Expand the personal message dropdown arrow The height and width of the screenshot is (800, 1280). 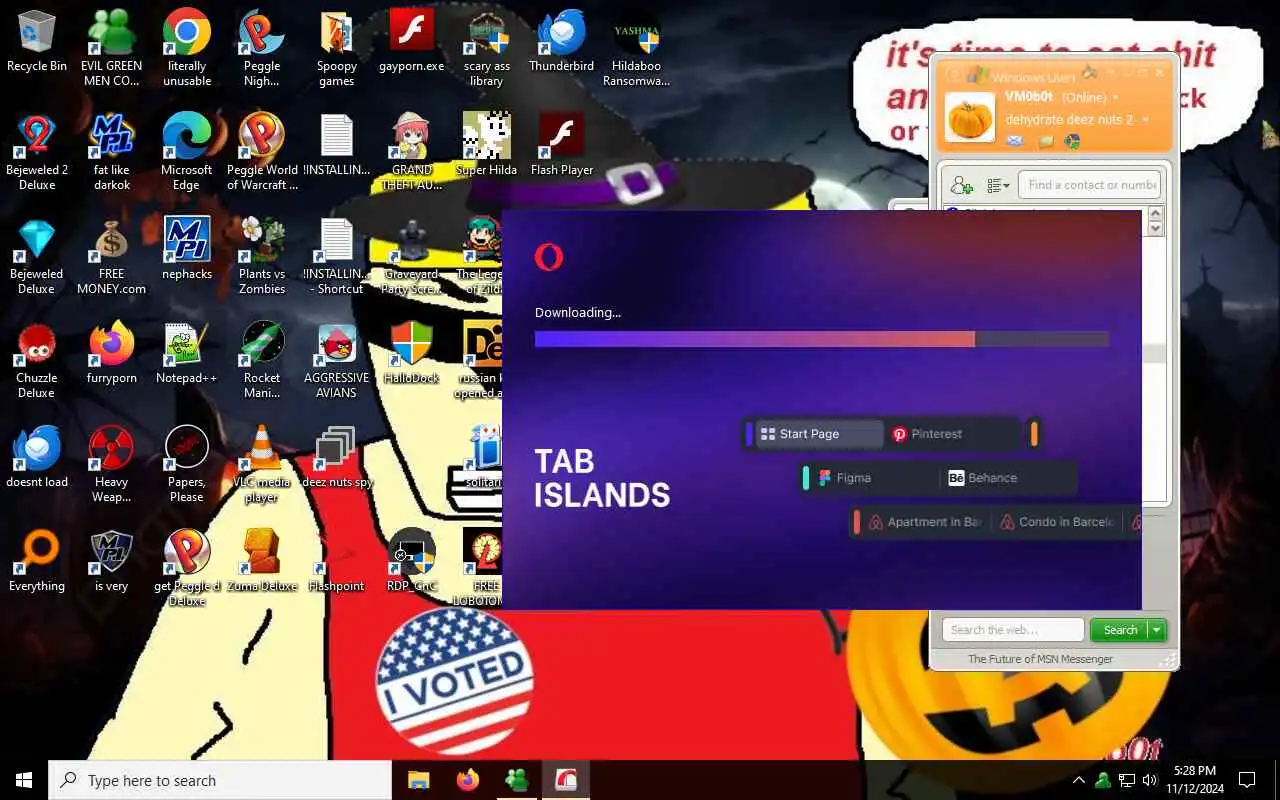[1146, 120]
